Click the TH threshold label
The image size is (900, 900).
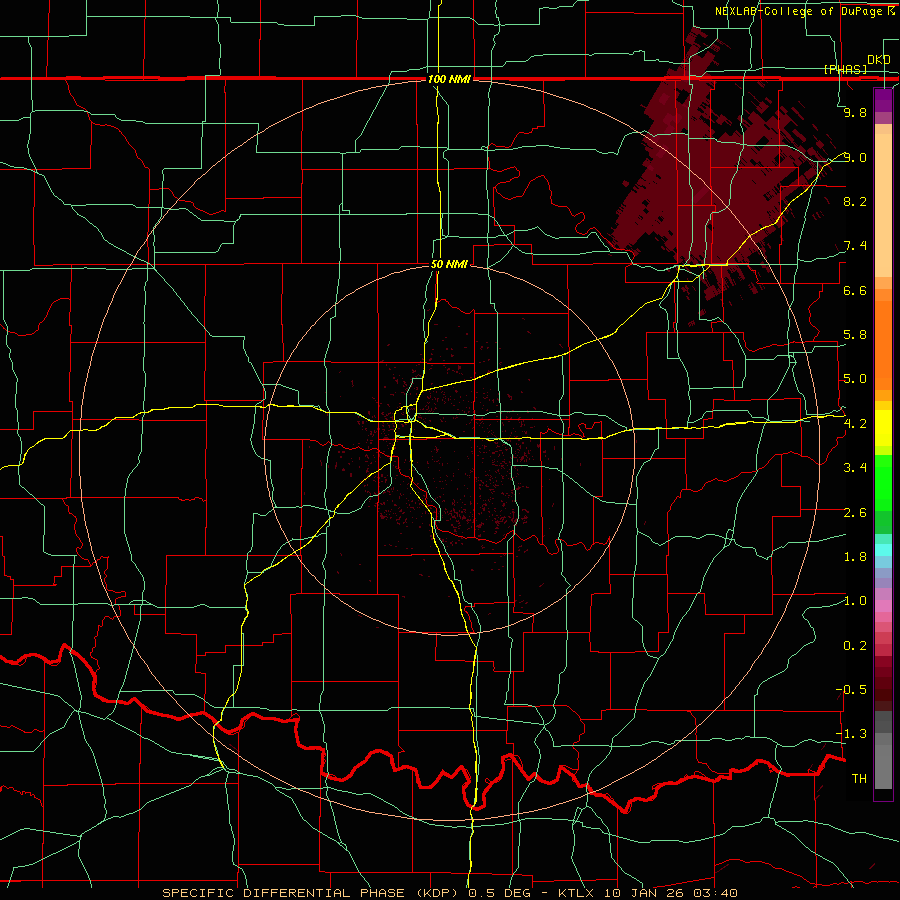pyautogui.click(x=859, y=779)
